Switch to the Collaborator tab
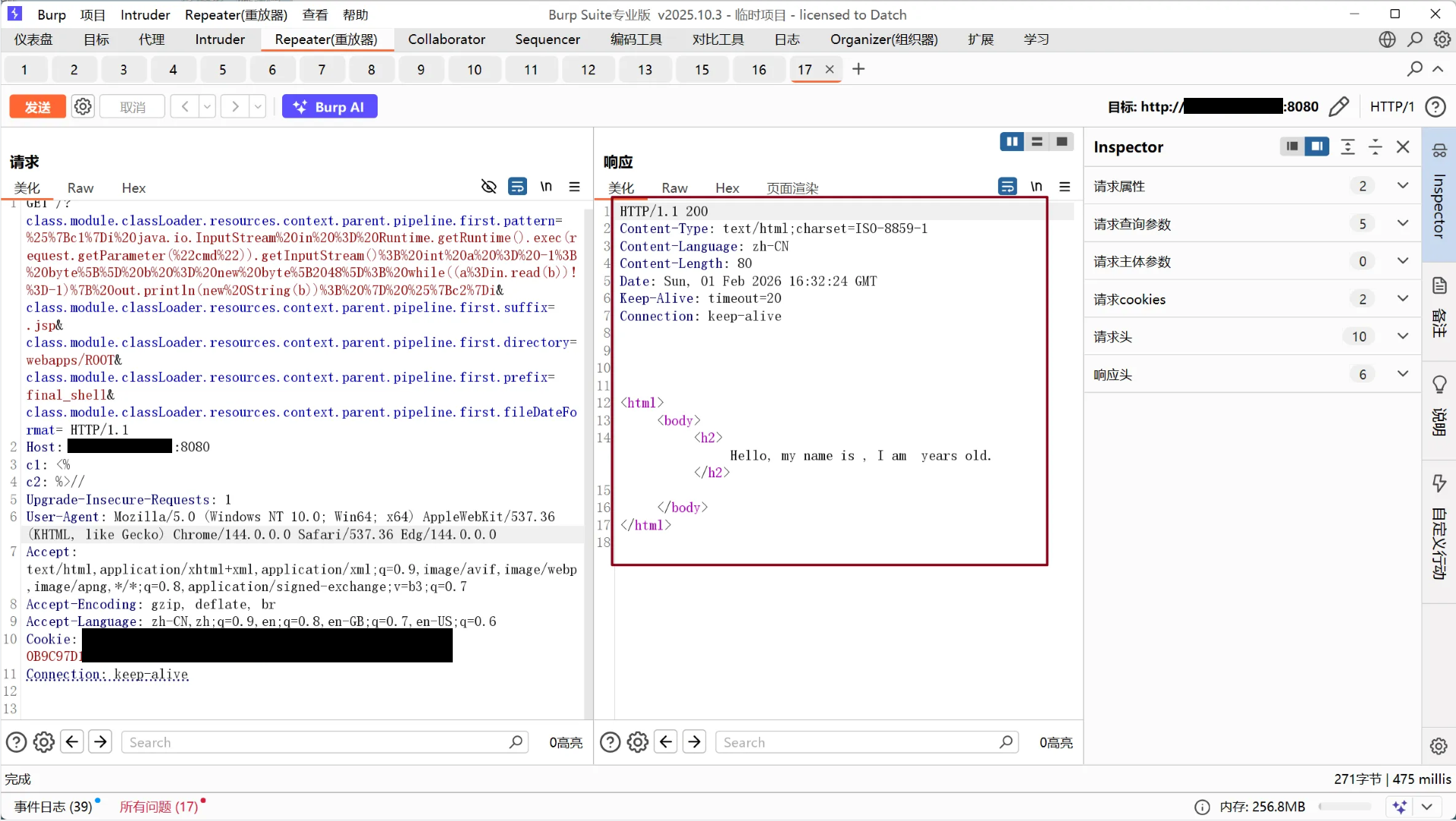This screenshot has height=821, width=1456. (x=447, y=39)
